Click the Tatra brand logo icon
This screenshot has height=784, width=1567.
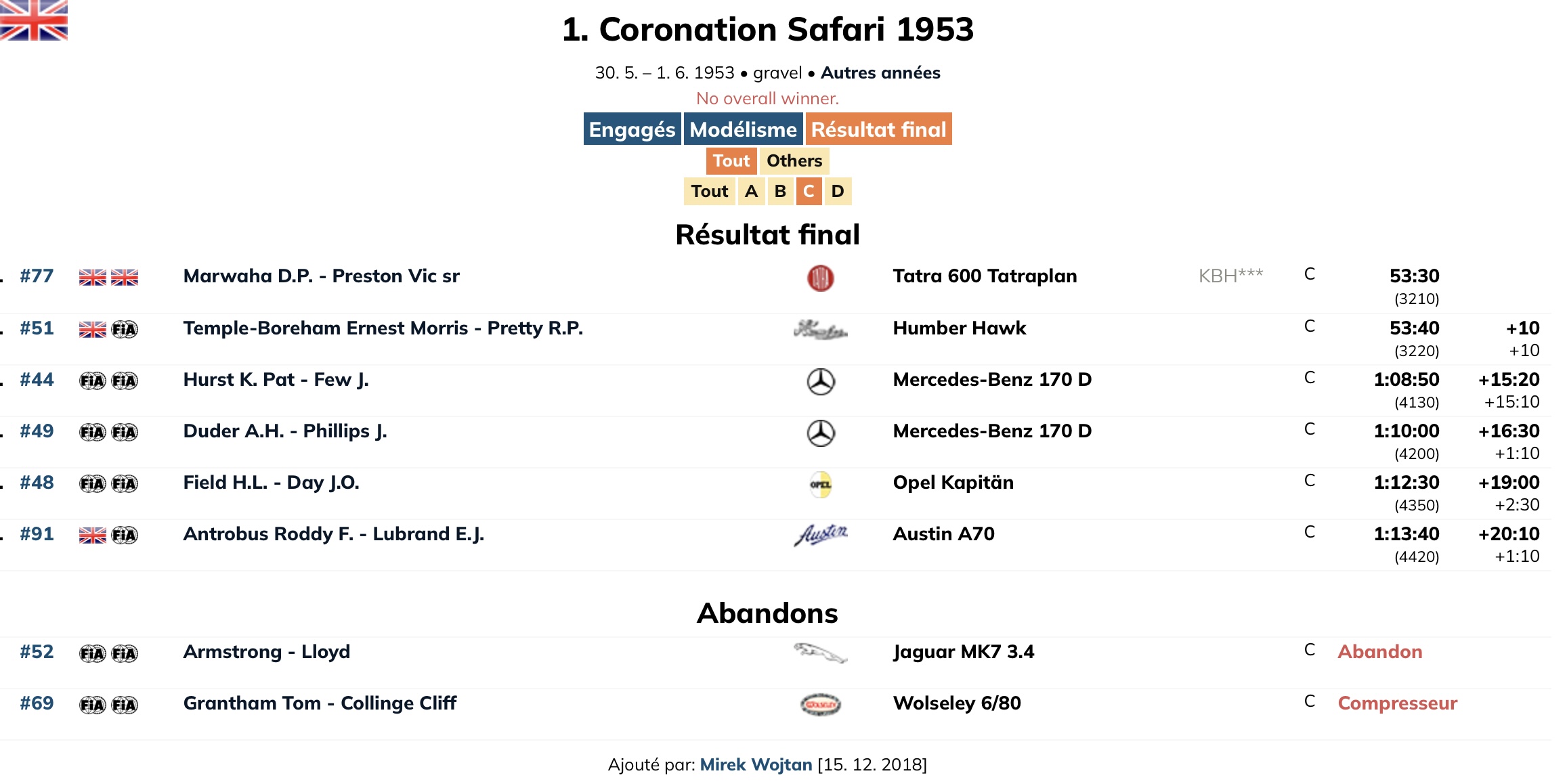pos(820,278)
